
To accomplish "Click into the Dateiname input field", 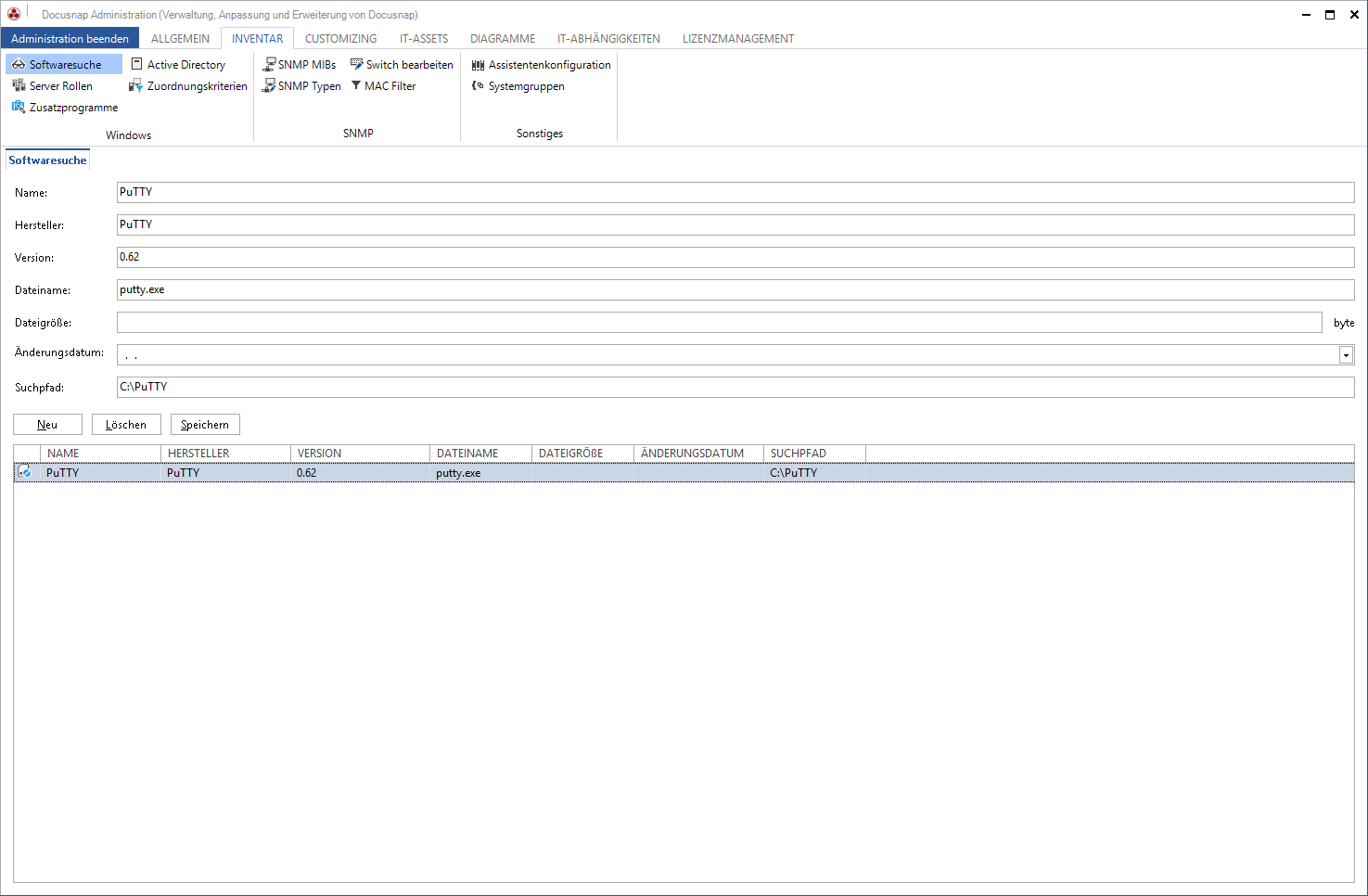I will coord(735,289).
